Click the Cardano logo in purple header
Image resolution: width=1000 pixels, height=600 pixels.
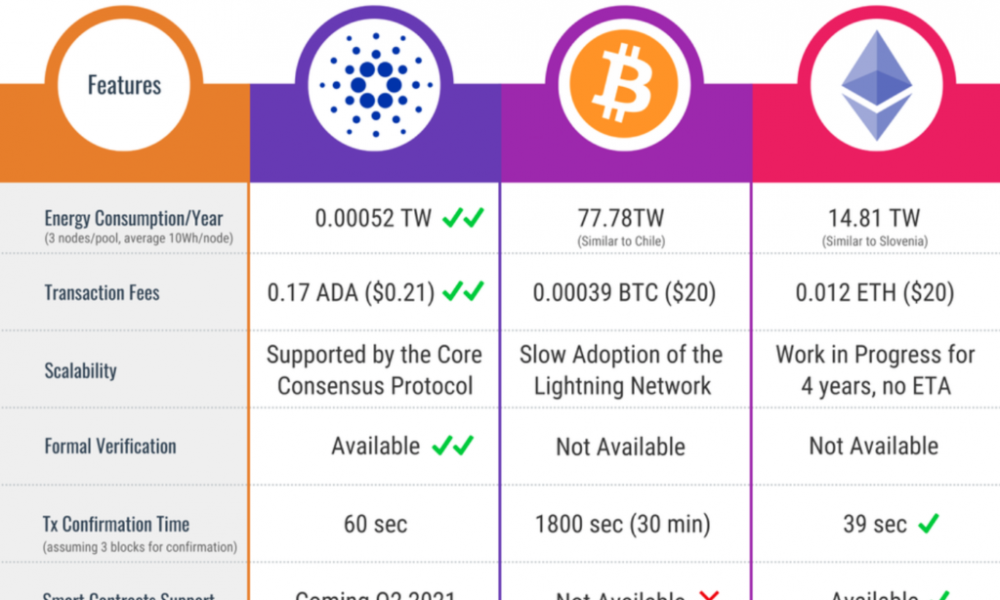coord(375,85)
